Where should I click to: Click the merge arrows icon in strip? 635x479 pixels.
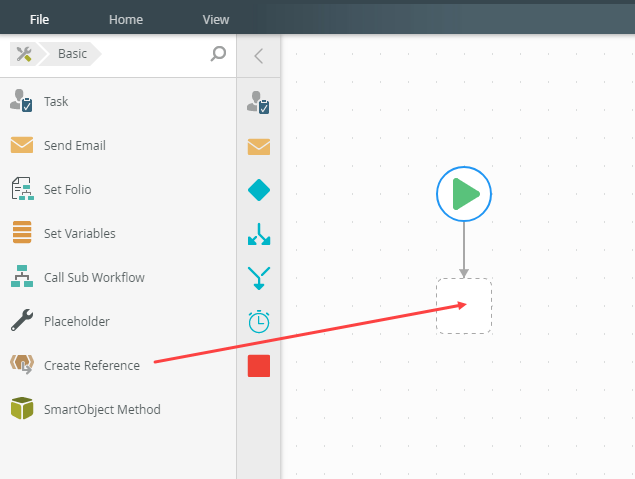coord(259,278)
